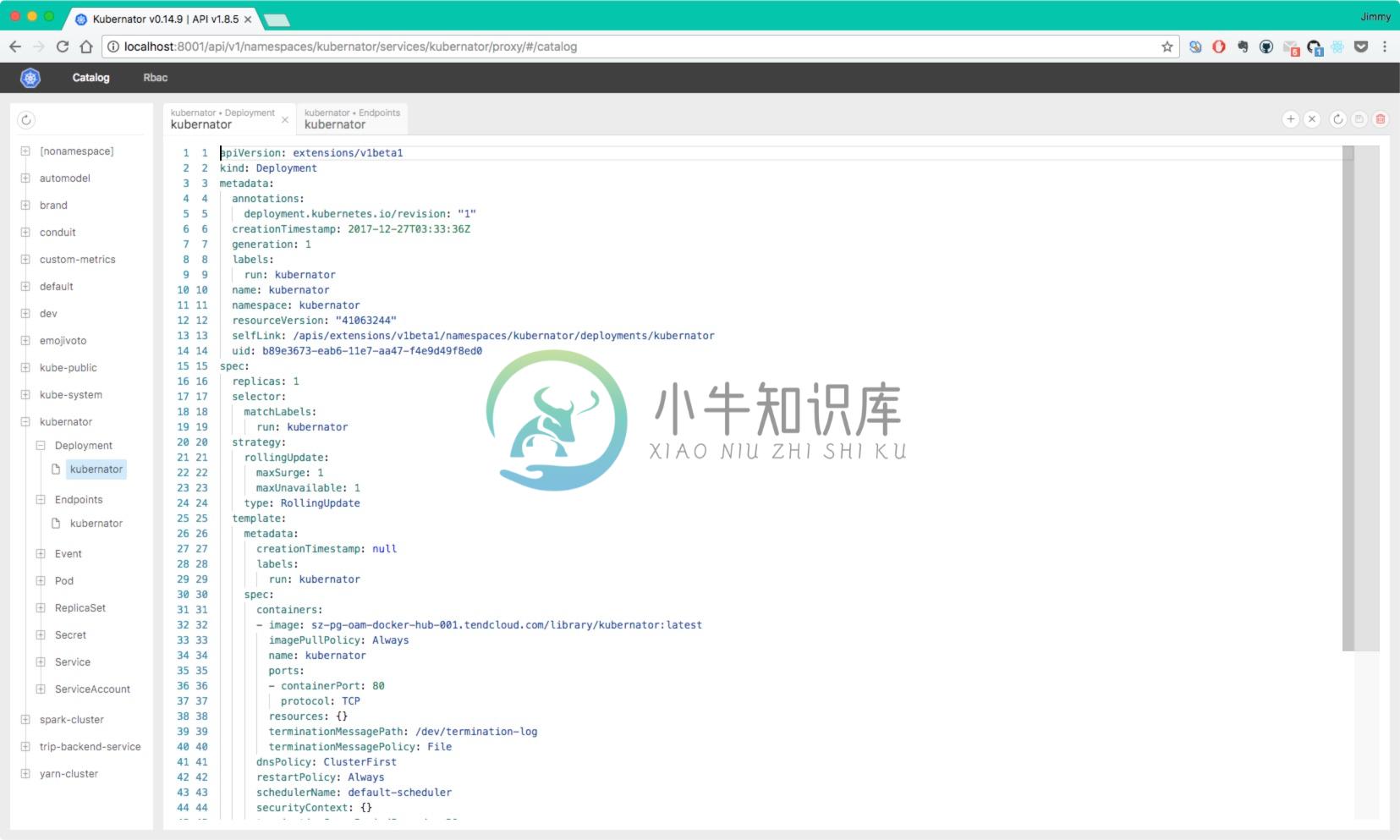
Task: Place cursor on the apiVersion line
Action: [x=311, y=153]
